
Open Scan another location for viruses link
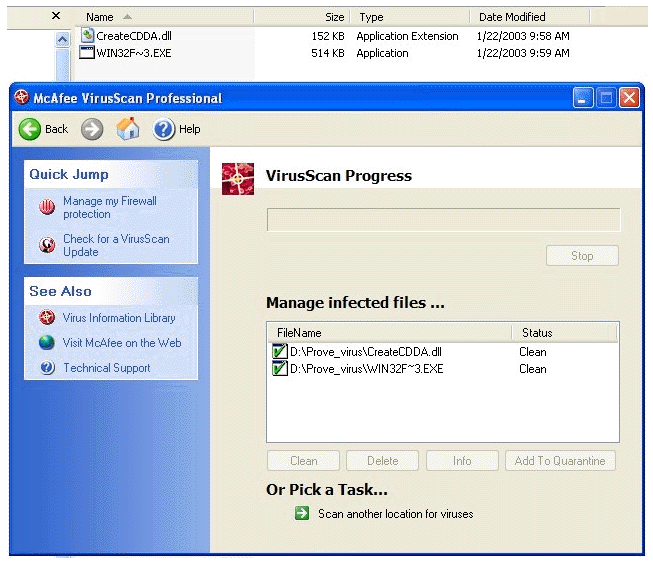[395, 514]
